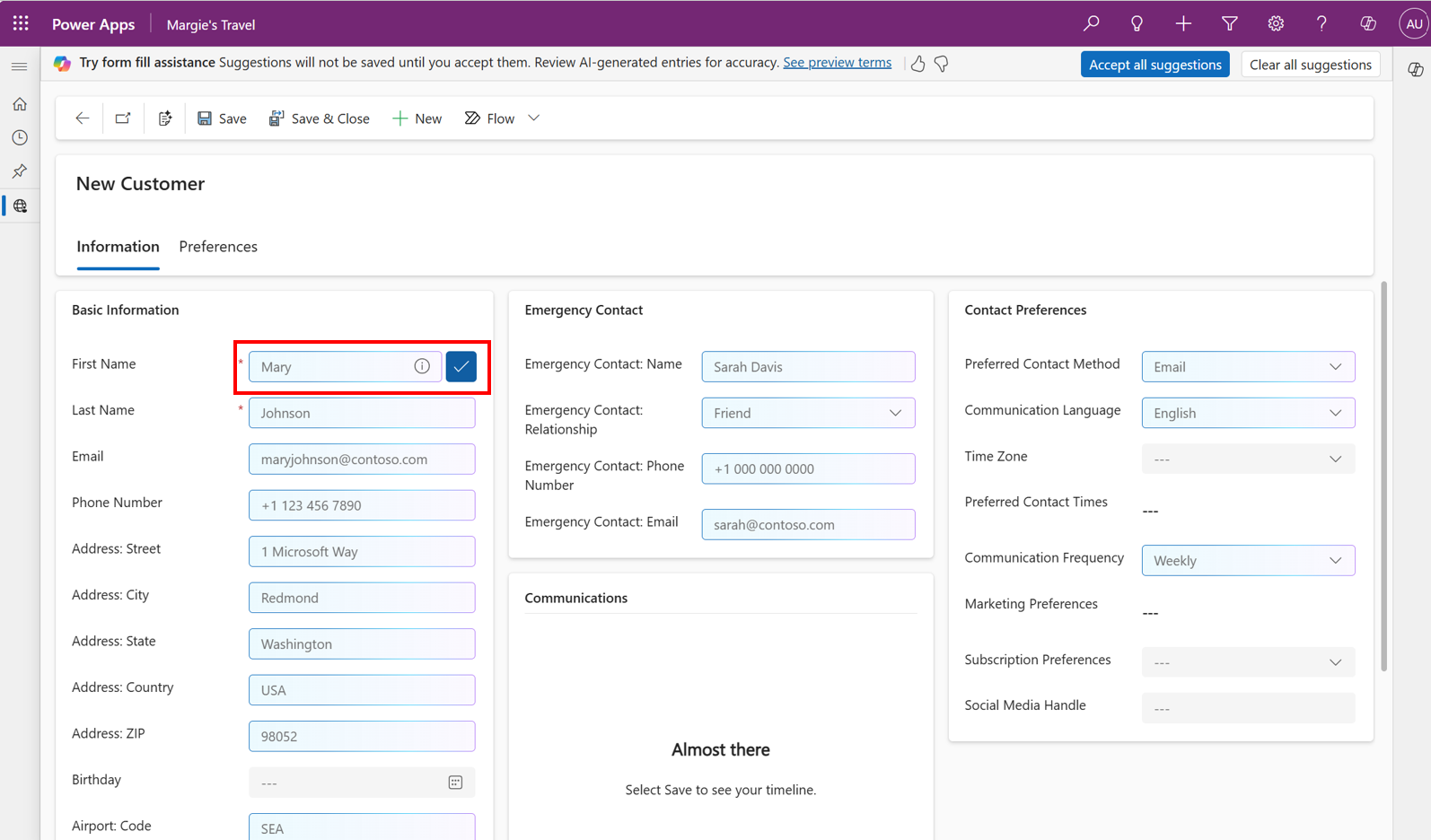Viewport: 1431px width, 840px height.
Task: Give thumbs down feedback on form fill
Action: 941,64
